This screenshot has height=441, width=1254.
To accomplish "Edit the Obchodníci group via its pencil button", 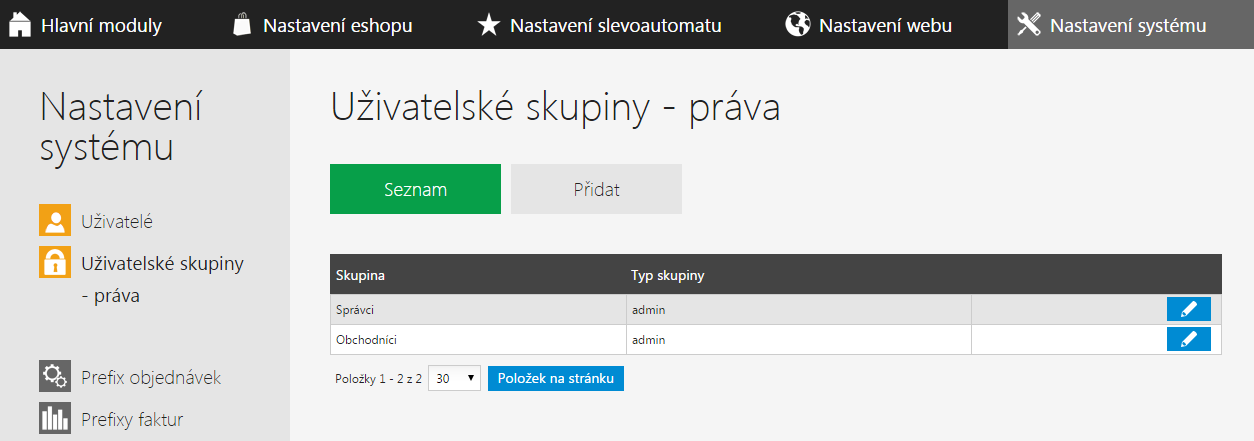I will [x=1188, y=339].
